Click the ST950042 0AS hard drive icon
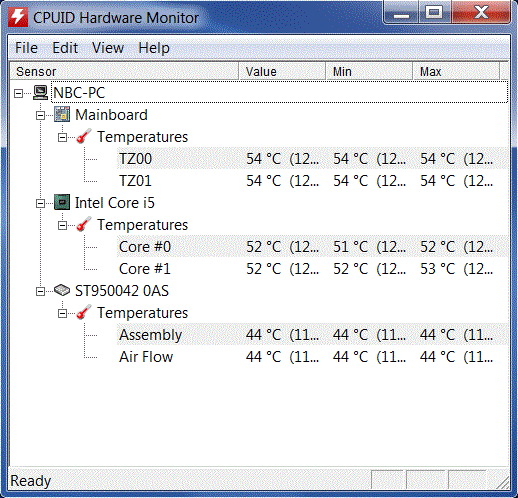 click(x=62, y=291)
